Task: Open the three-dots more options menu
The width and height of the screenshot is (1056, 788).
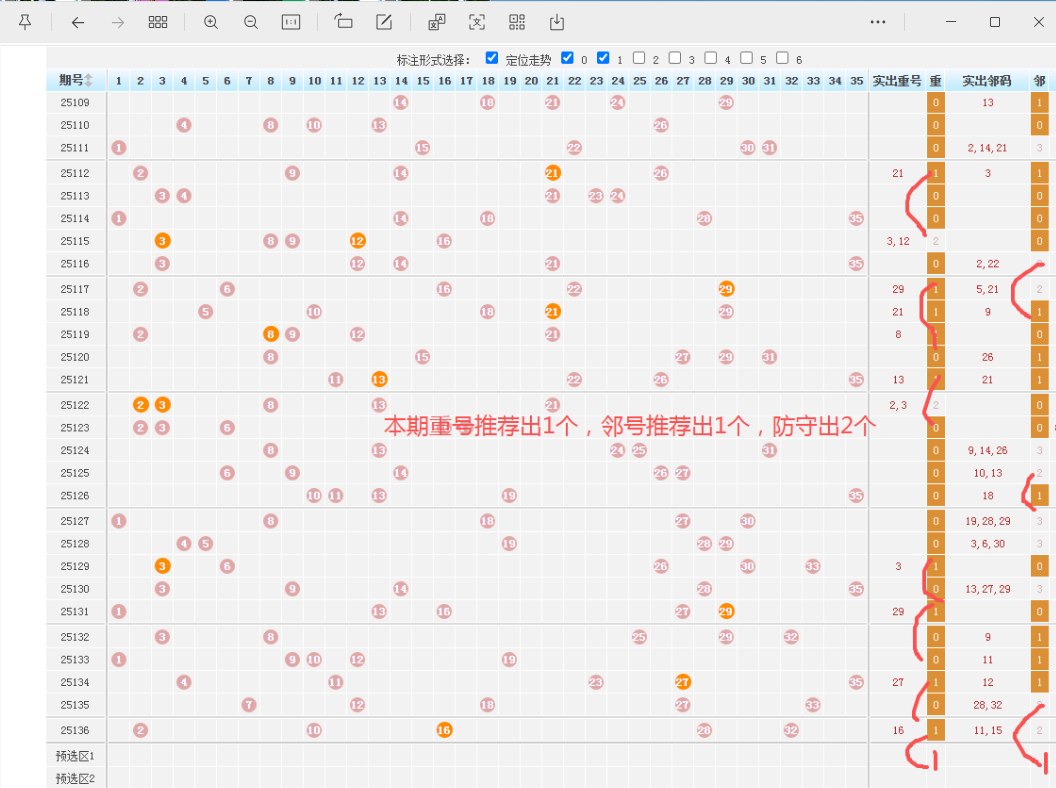Action: (878, 22)
